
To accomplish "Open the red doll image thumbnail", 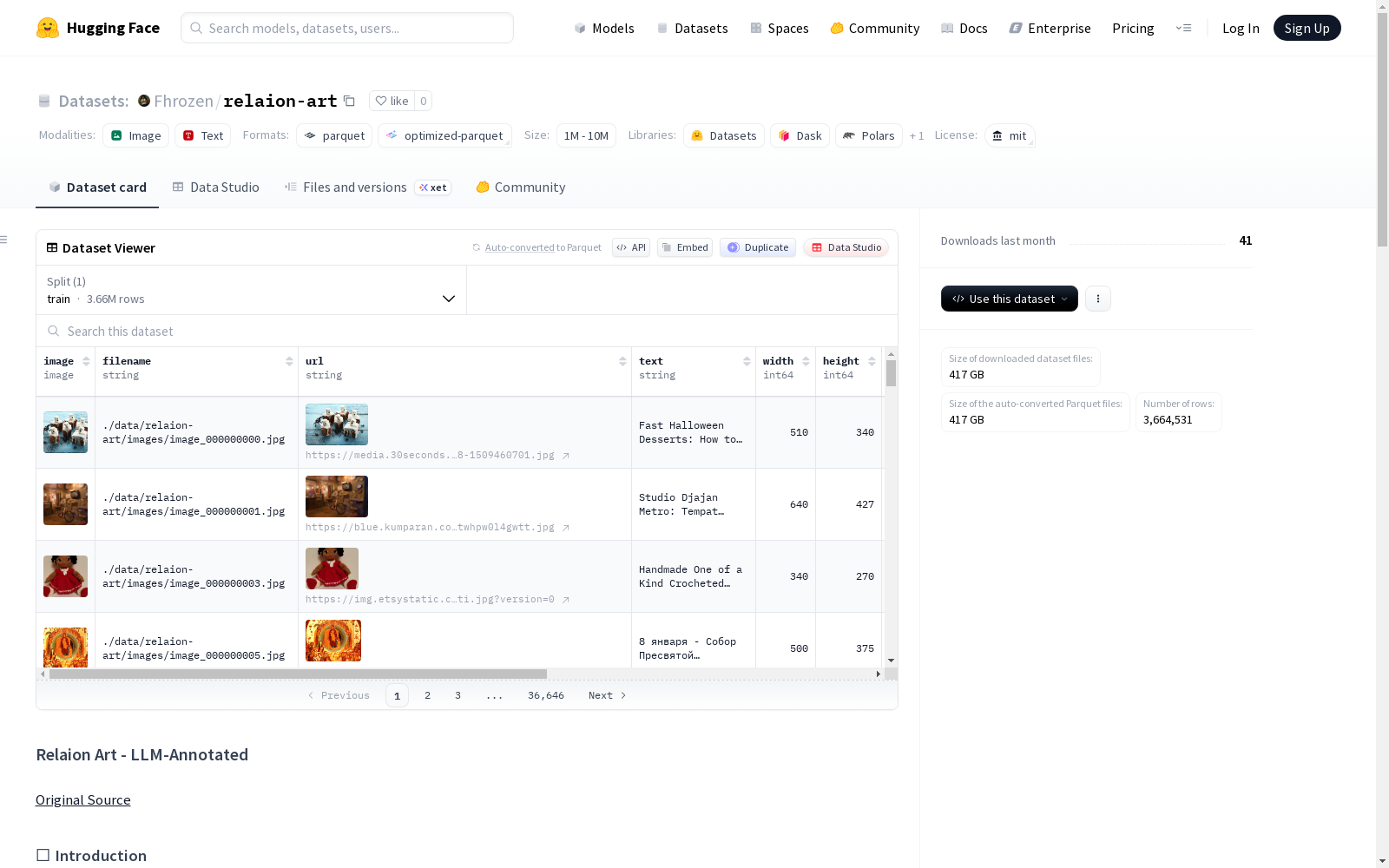I will (66, 576).
